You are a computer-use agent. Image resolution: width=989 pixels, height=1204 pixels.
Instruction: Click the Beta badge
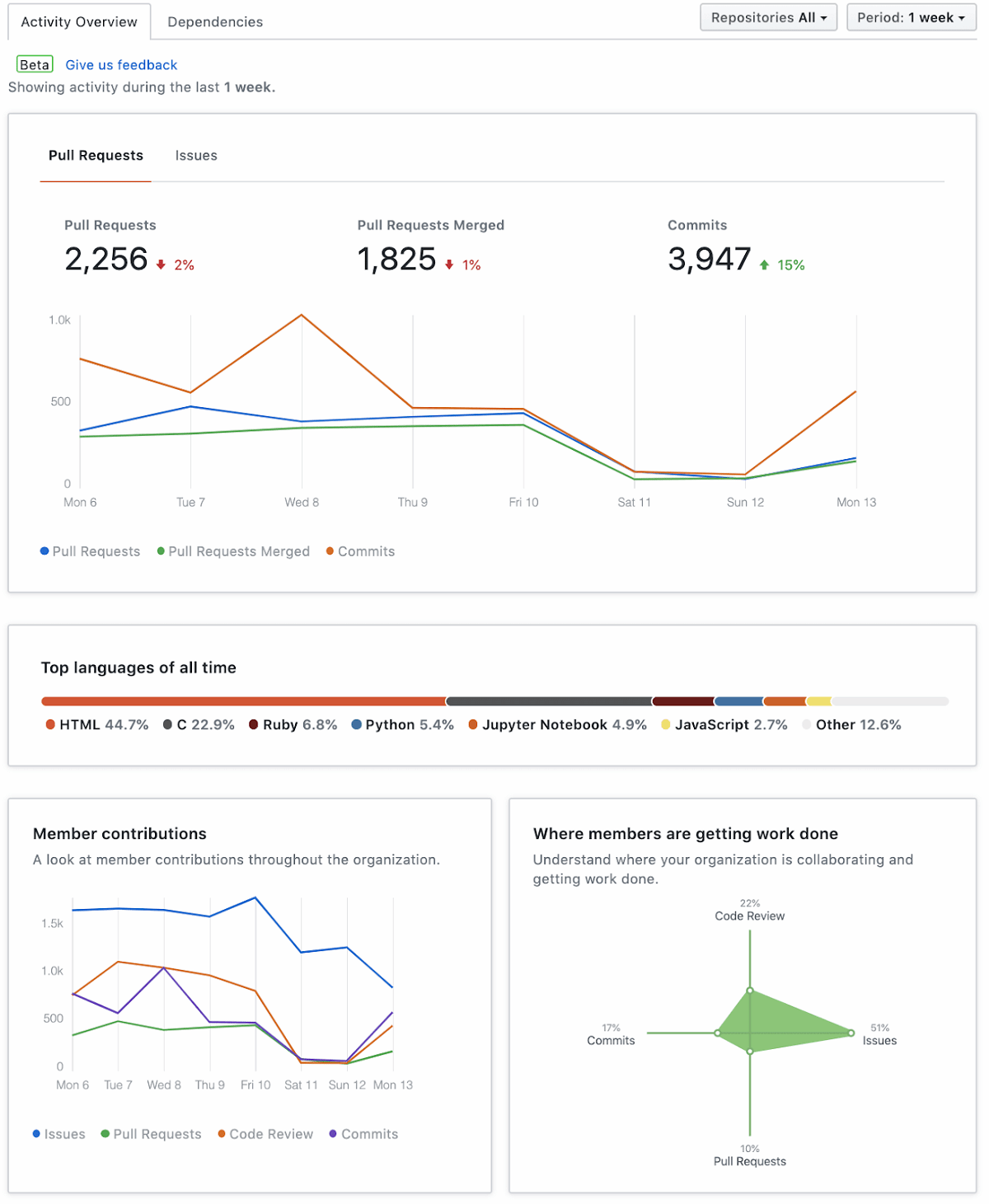34,63
